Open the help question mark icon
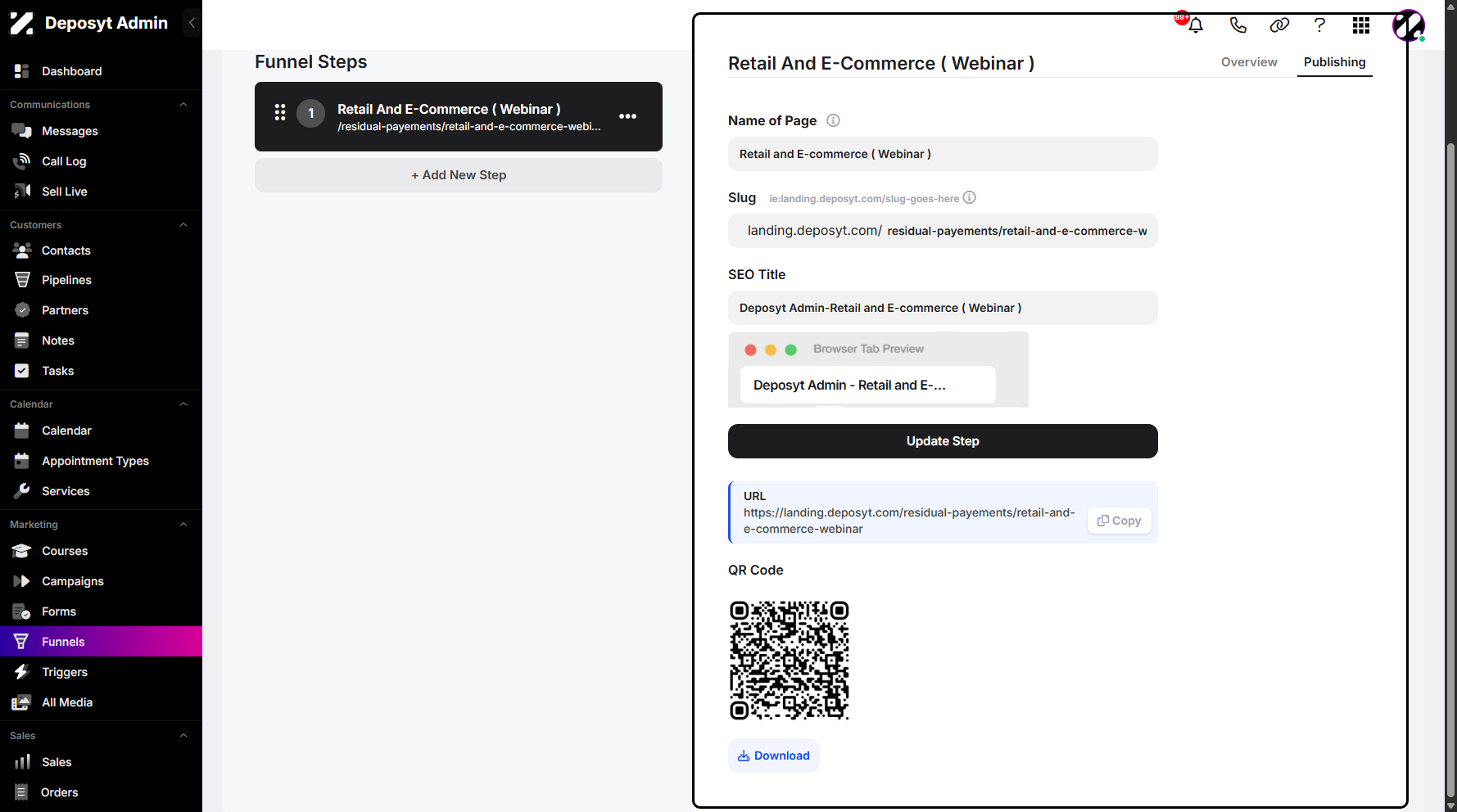Viewport: 1457px width, 812px height. [x=1319, y=25]
